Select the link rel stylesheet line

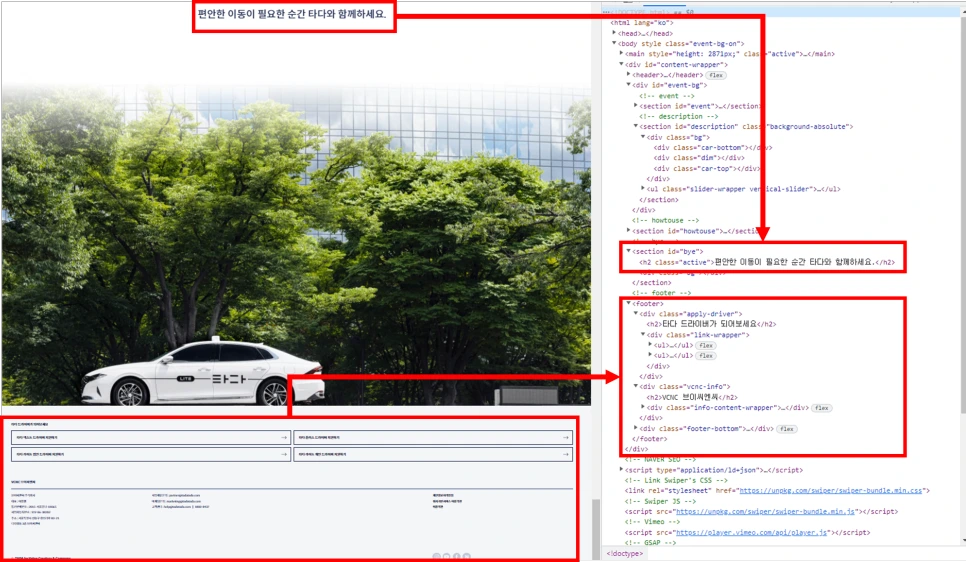click(777, 491)
